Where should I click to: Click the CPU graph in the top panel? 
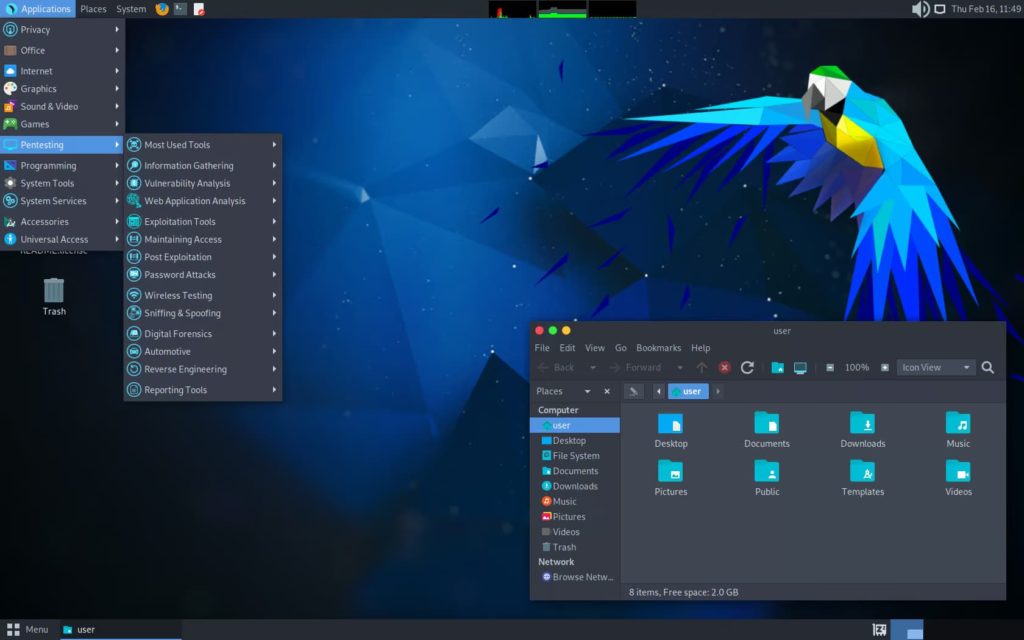pos(510,9)
